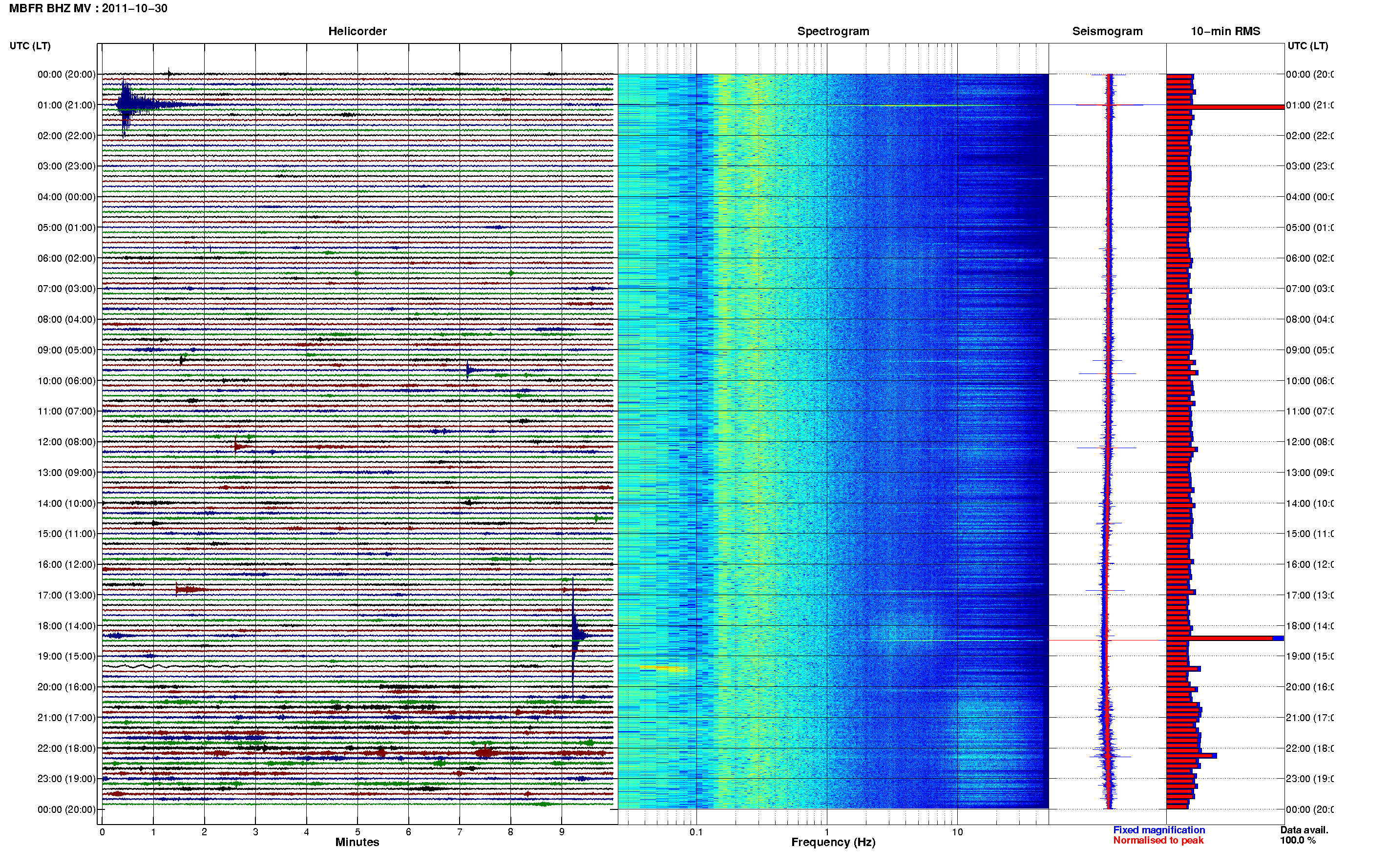Click the left time label '01:00 (21:00)'
The width and height of the screenshot is (1389, 868).
66,105
